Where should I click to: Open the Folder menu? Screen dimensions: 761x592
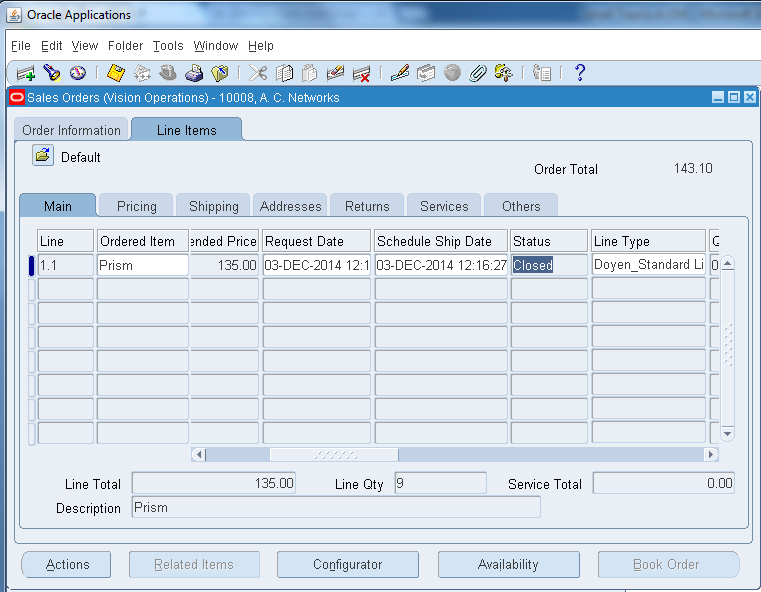pos(125,46)
